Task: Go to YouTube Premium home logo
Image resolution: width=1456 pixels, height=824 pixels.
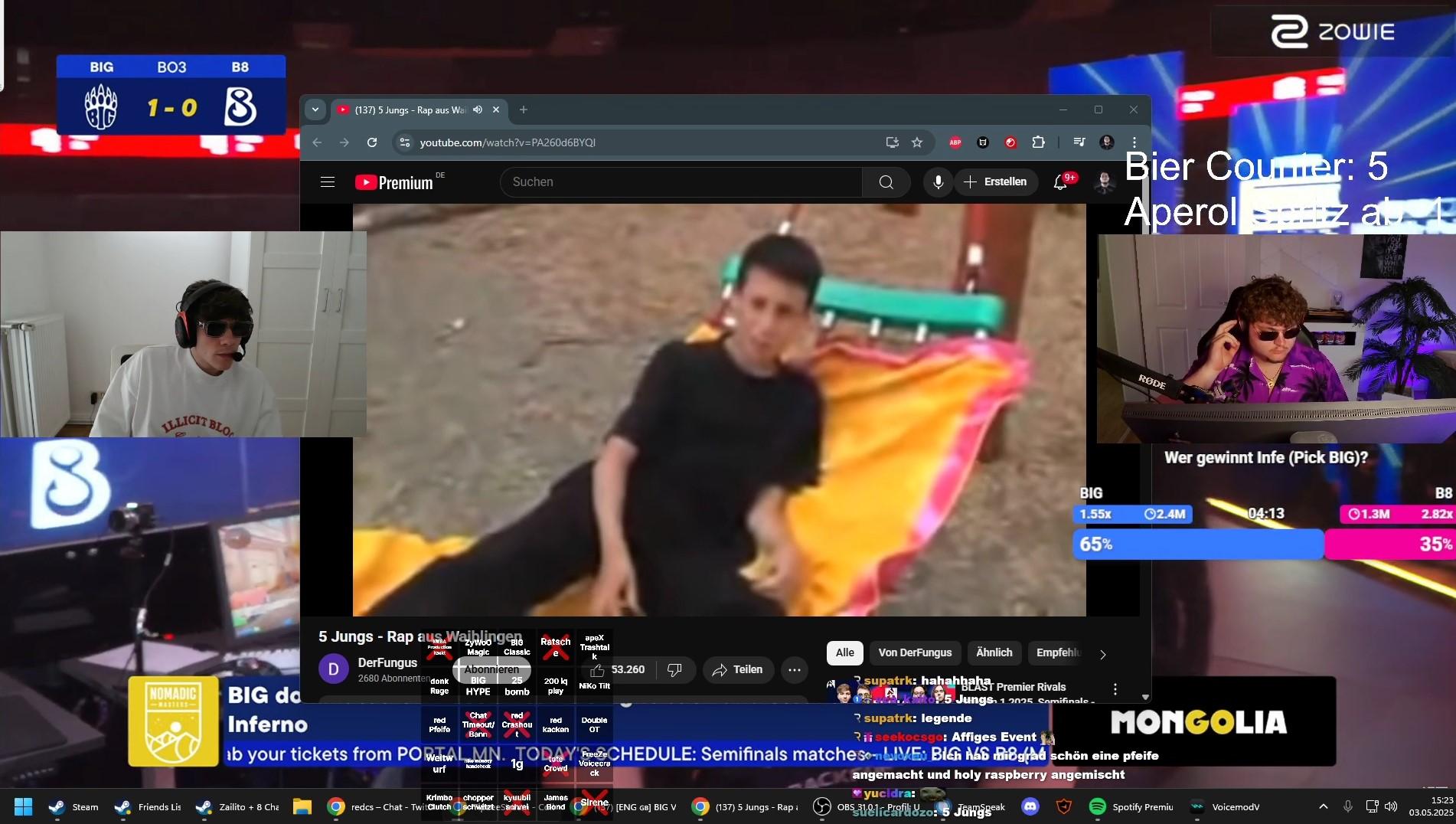Action: point(395,182)
